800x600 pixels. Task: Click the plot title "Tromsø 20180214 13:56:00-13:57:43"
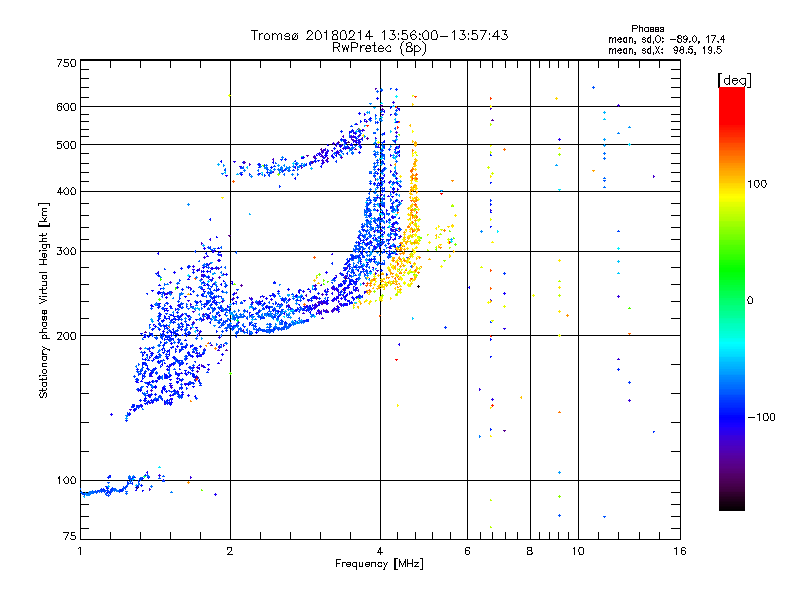pyautogui.click(x=379, y=35)
